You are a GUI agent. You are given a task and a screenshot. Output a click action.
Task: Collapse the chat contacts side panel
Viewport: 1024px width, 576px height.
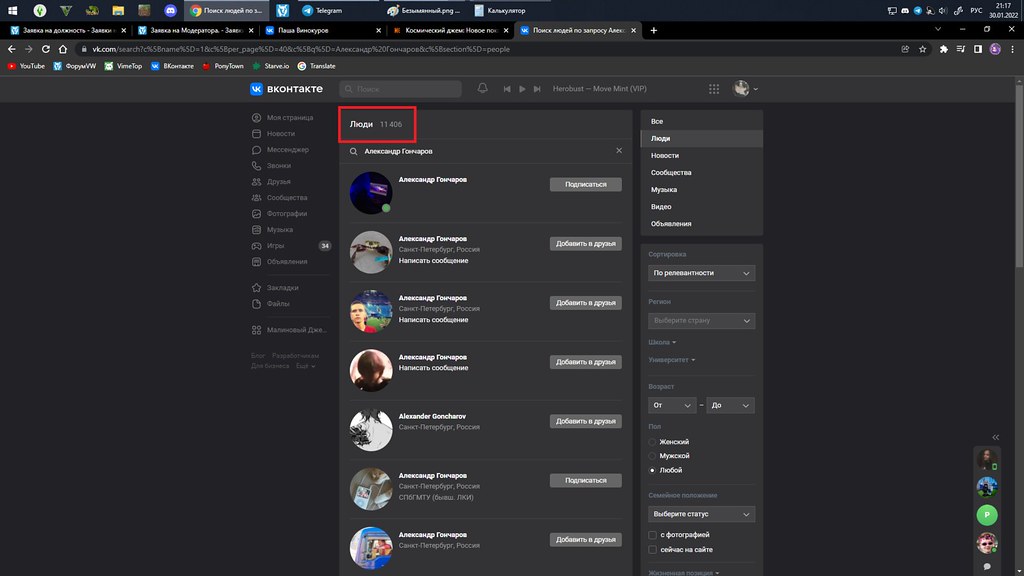coord(995,437)
